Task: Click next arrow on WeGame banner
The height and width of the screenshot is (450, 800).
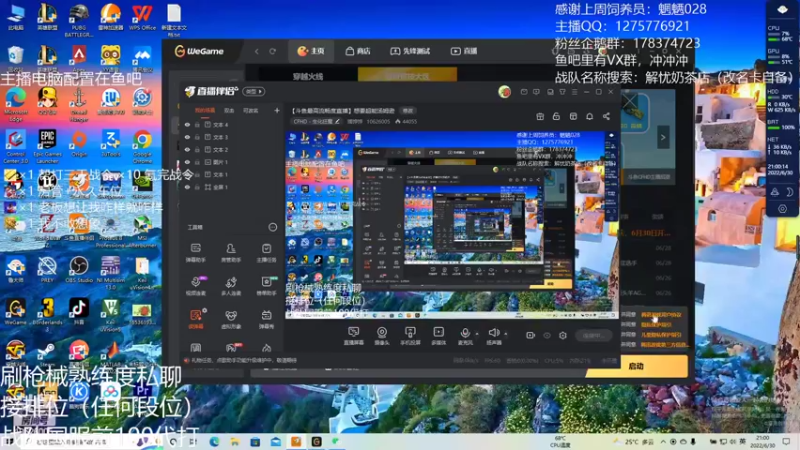Action: (663, 137)
